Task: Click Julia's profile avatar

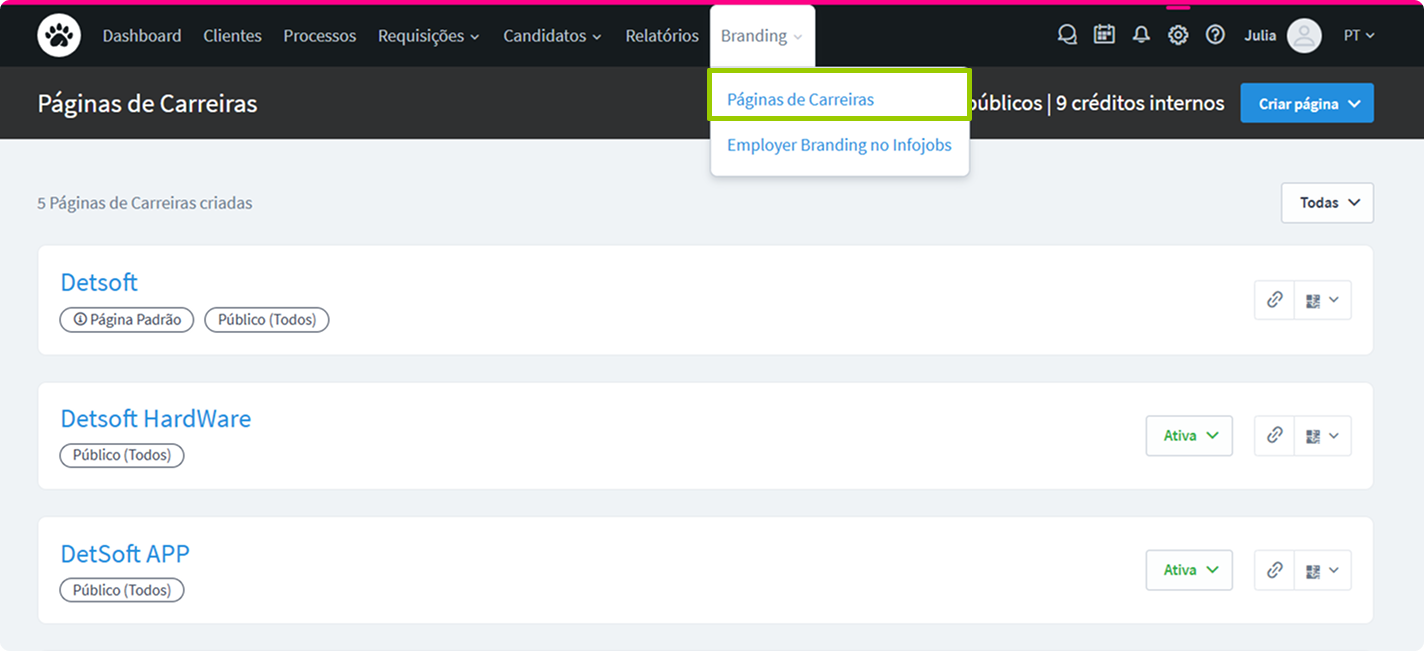Action: coord(1304,36)
